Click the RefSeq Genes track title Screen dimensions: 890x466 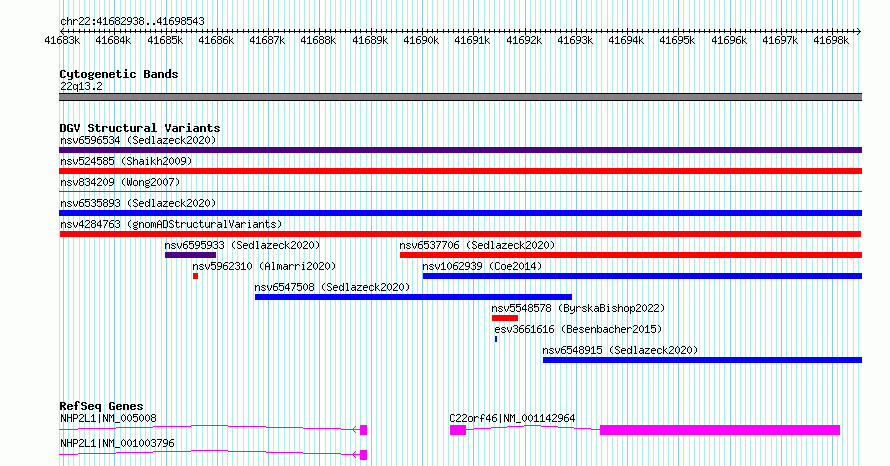[x=101, y=406]
